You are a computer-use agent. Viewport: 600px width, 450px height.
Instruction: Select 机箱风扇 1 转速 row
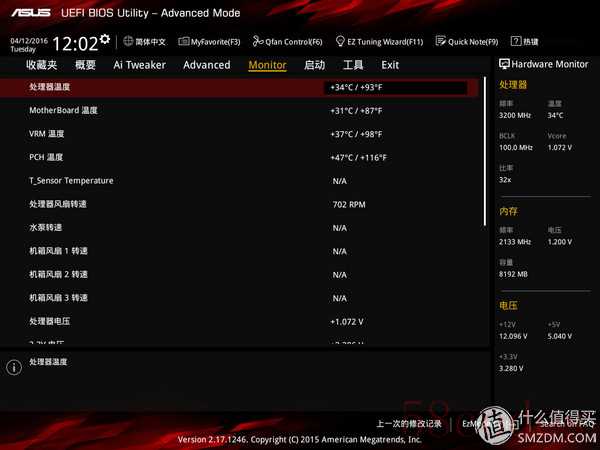[x=239, y=251]
